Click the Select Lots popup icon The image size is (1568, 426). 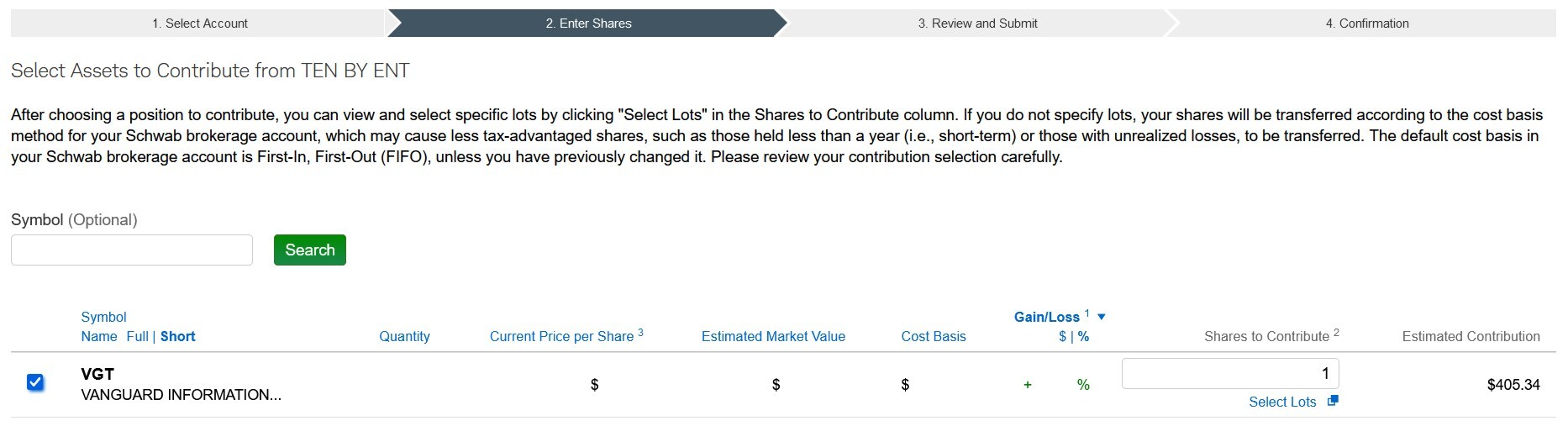point(1332,401)
